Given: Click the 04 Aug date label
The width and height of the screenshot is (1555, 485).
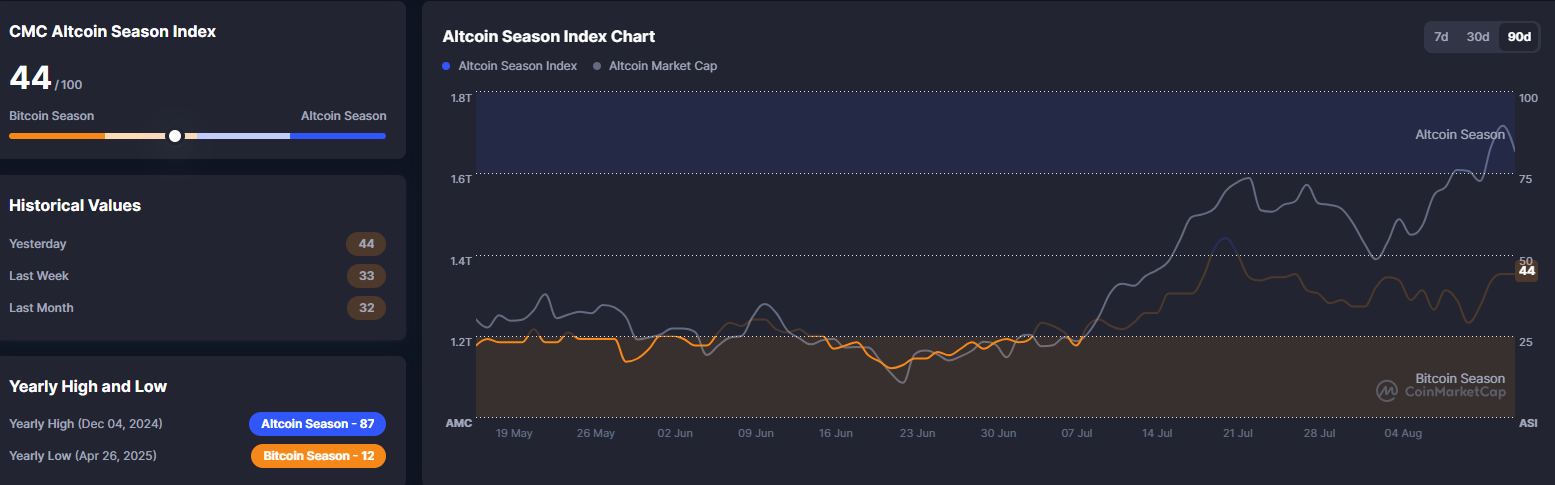Looking at the screenshot, I should coord(1403,434).
